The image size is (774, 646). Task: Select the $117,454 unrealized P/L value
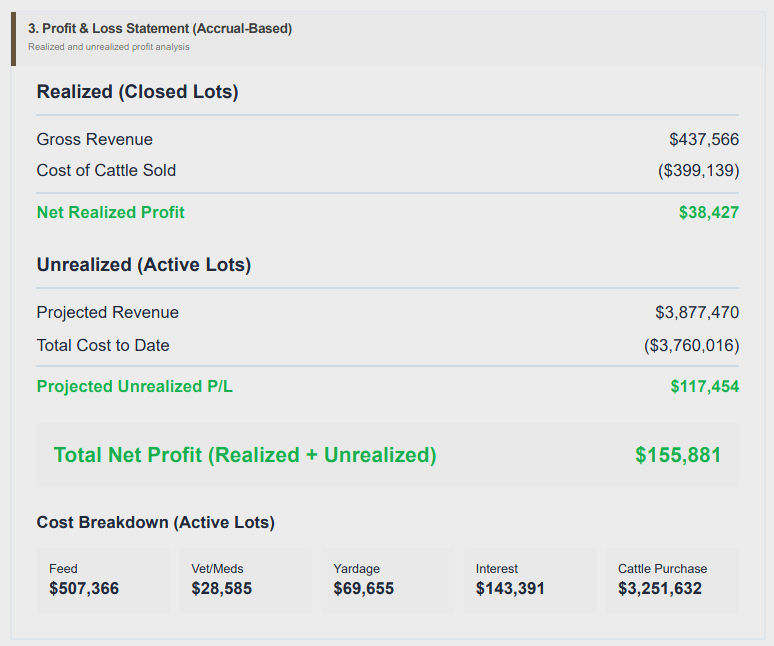click(x=704, y=386)
